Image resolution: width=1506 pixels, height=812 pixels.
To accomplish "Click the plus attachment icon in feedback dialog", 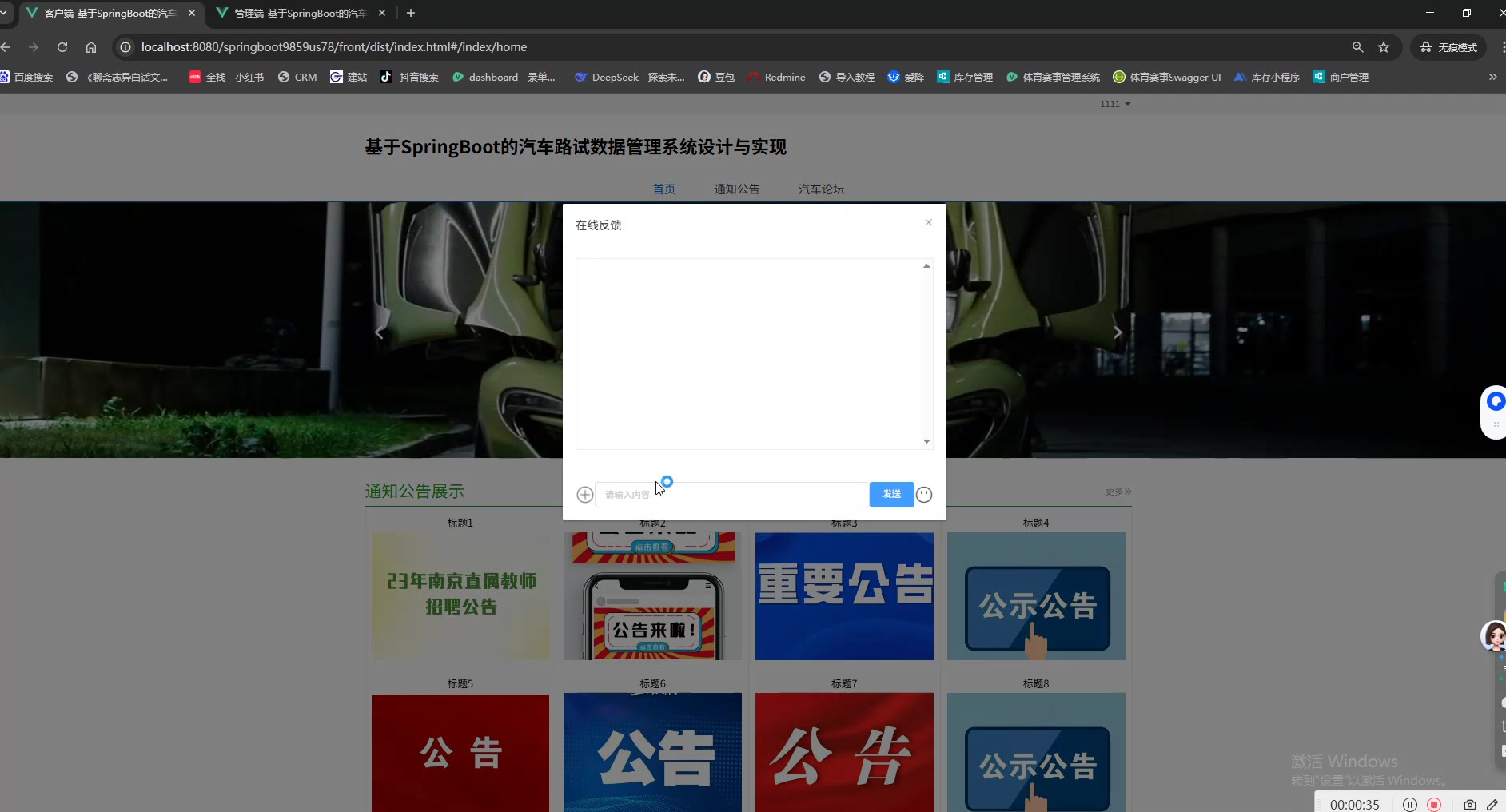I will 584,495.
